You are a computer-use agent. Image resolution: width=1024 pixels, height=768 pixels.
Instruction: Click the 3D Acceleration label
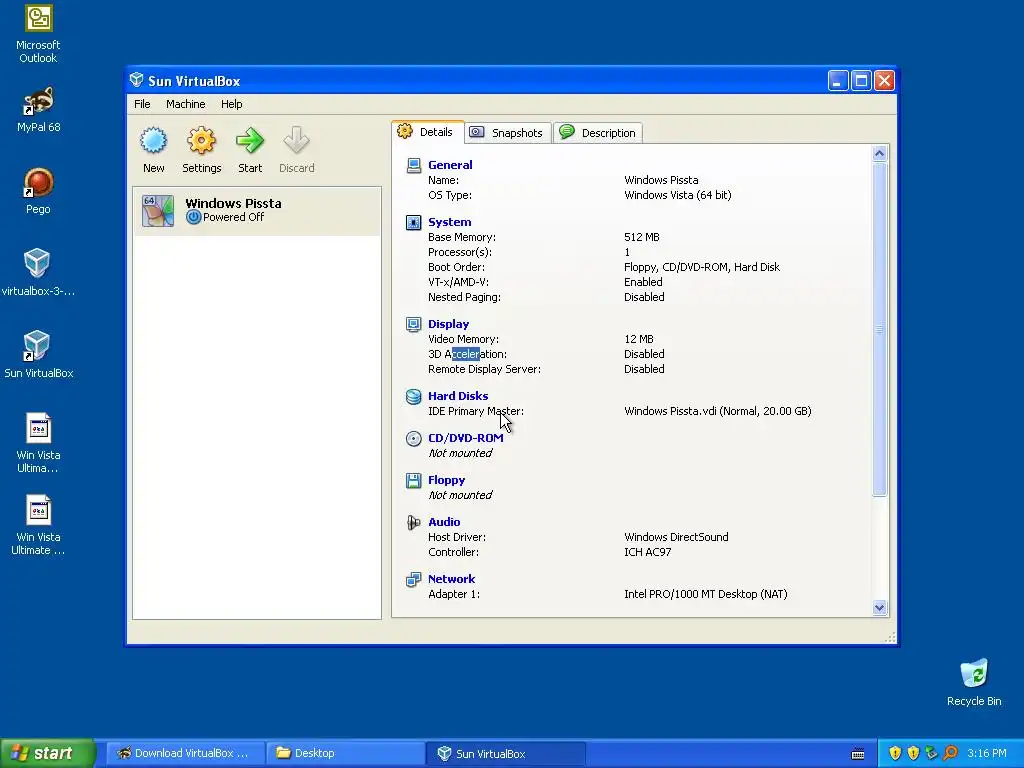click(x=468, y=354)
